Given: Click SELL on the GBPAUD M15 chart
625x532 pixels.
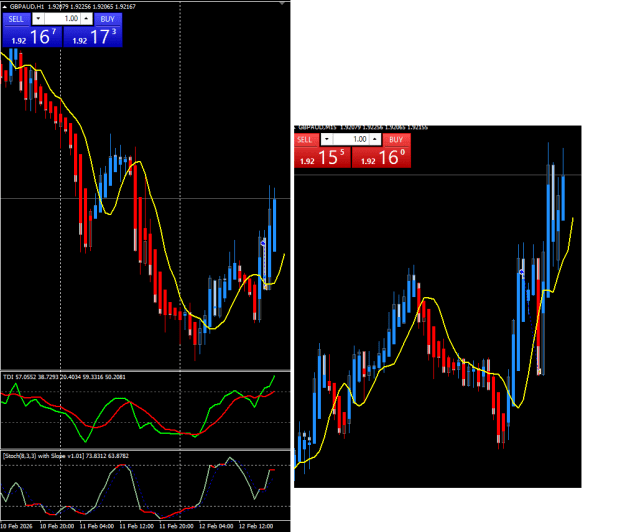Looking at the screenshot, I should tap(305, 140).
